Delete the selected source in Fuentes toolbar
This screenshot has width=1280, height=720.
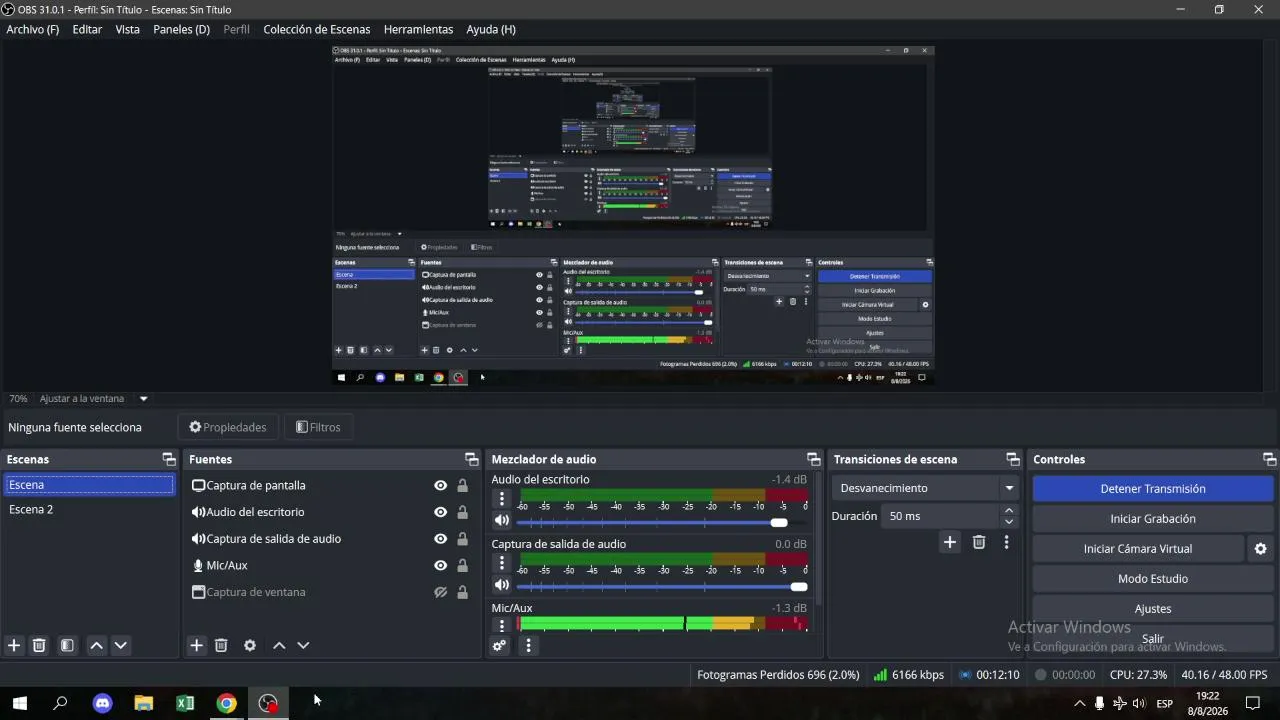point(221,645)
